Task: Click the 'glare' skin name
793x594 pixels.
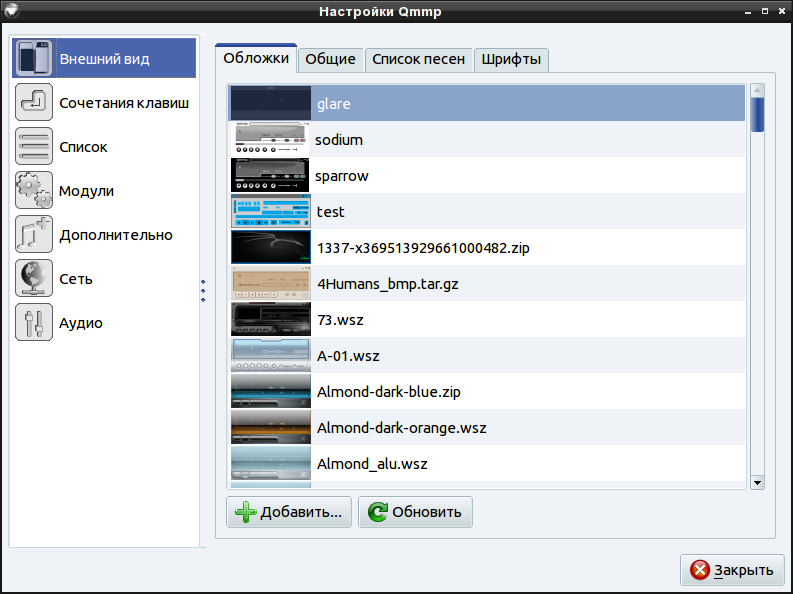Action: click(334, 104)
